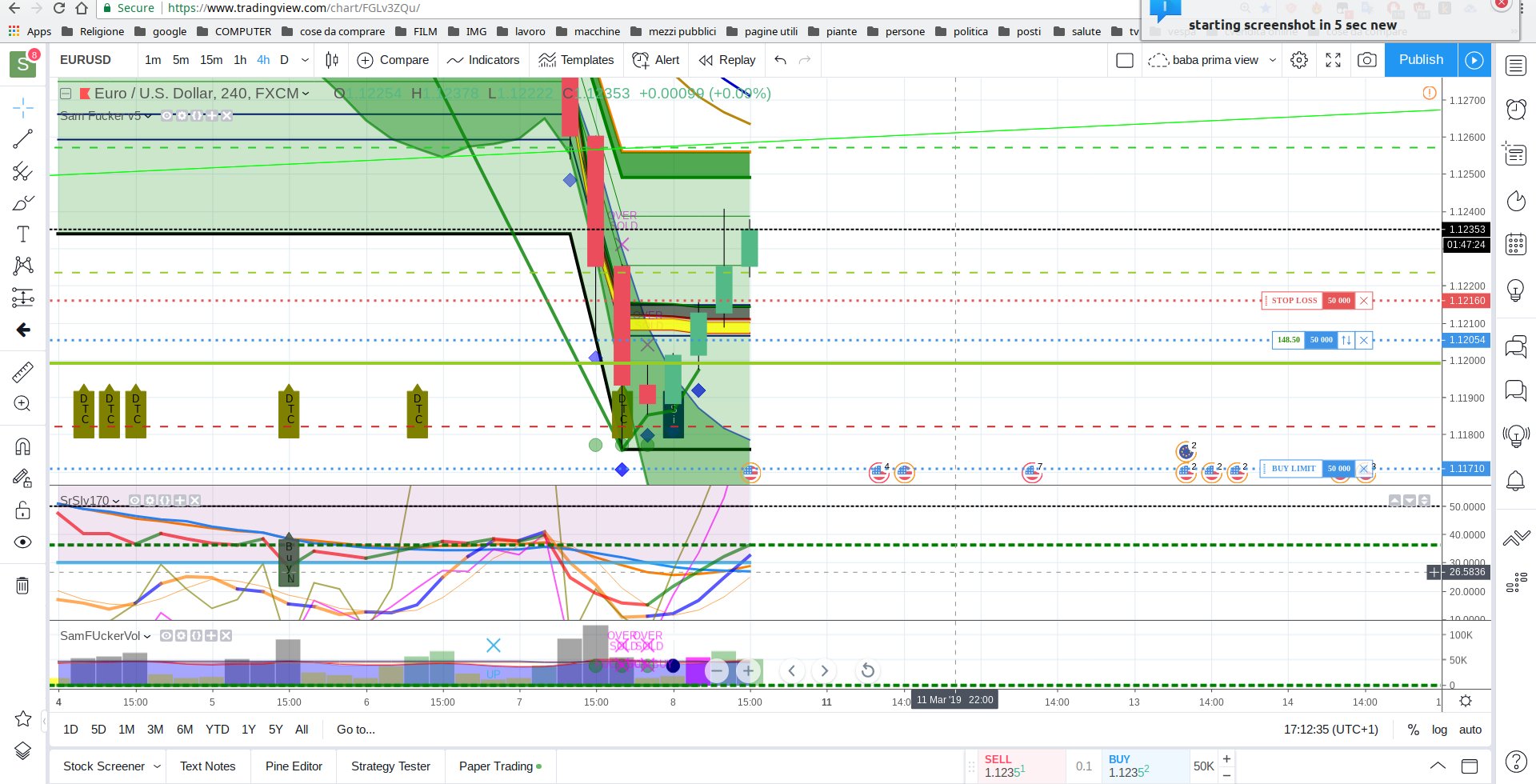Set range to 1D
1536x784 pixels.
71,730
